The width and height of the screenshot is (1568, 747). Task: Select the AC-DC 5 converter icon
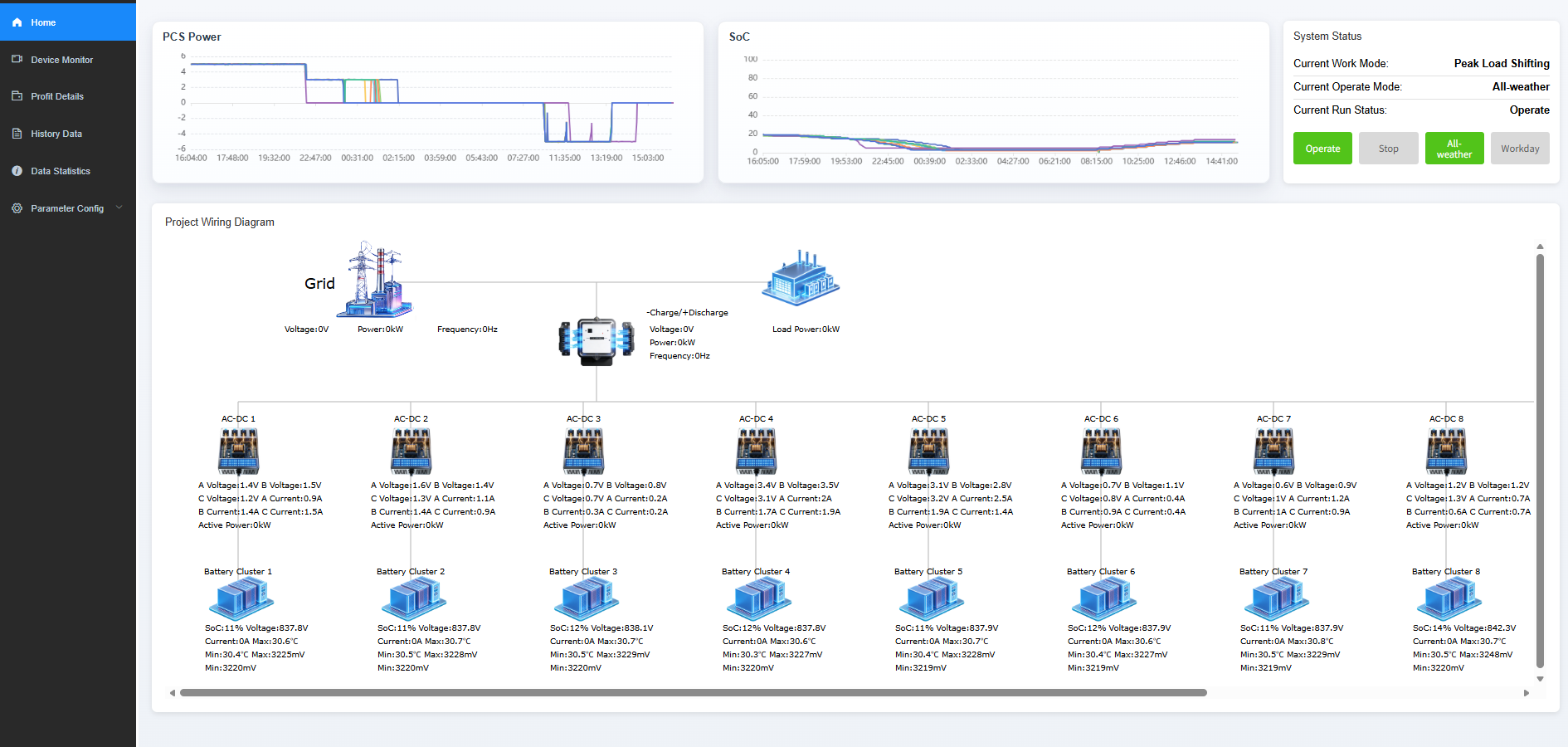coord(928,452)
